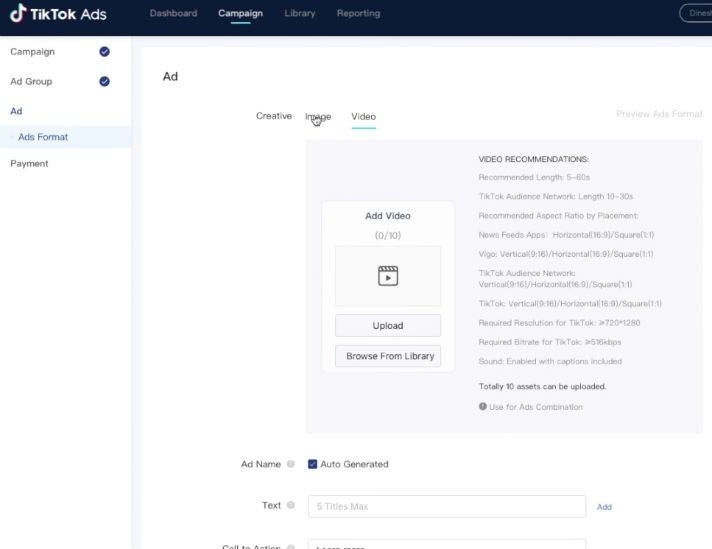Click the info icon beside Ad Name
Viewport: 712px width, 549px height.
click(291, 464)
